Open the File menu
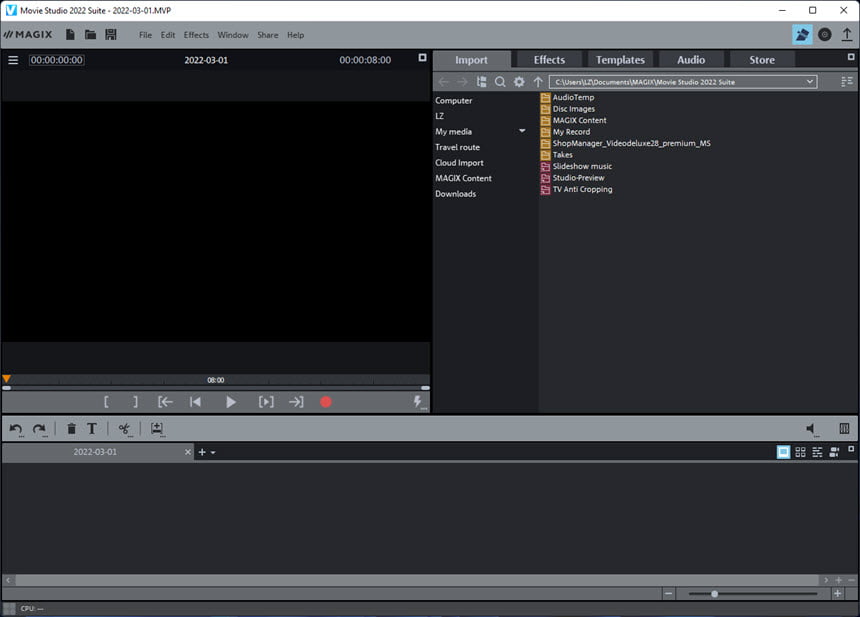860x617 pixels. click(x=145, y=35)
